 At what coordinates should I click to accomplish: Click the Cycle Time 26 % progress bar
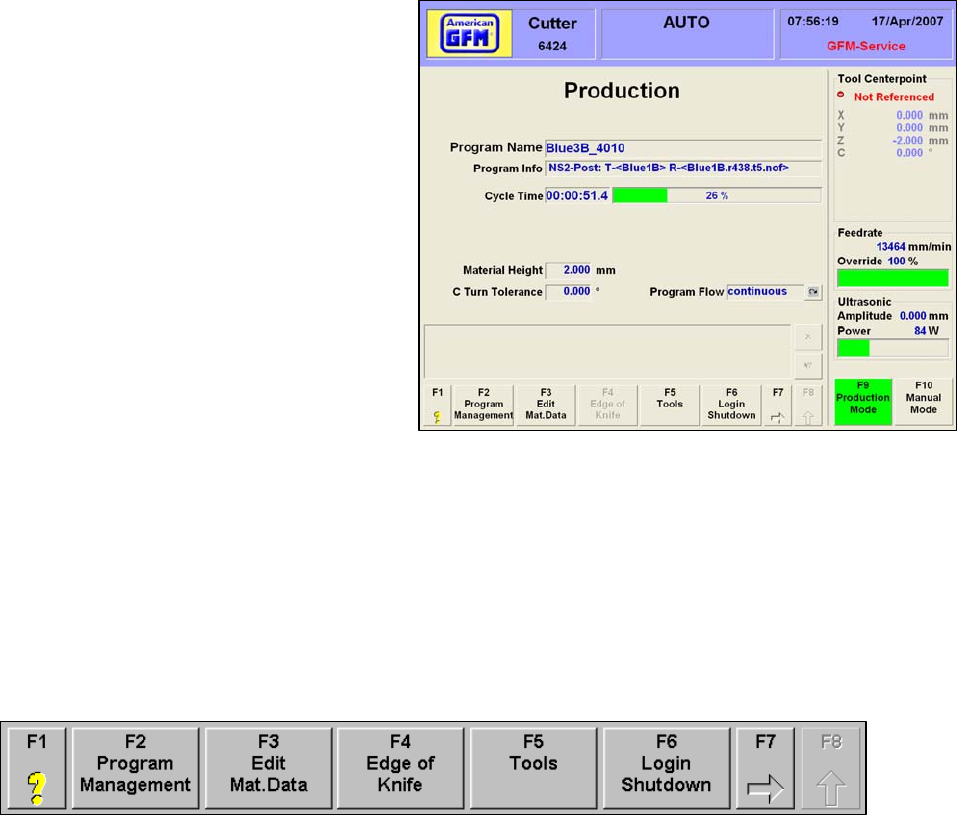point(717,195)
